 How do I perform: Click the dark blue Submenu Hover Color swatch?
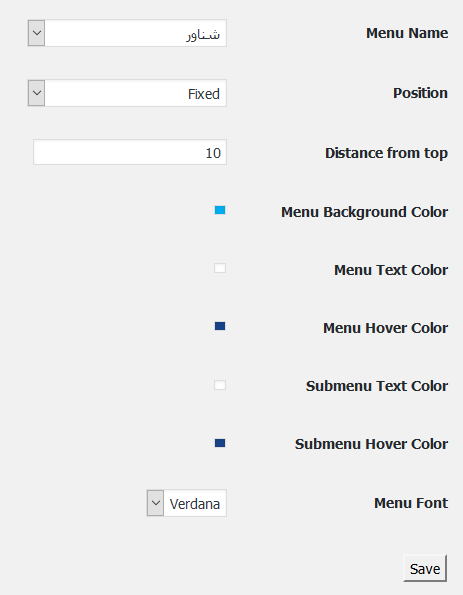[x=220, y=443]
